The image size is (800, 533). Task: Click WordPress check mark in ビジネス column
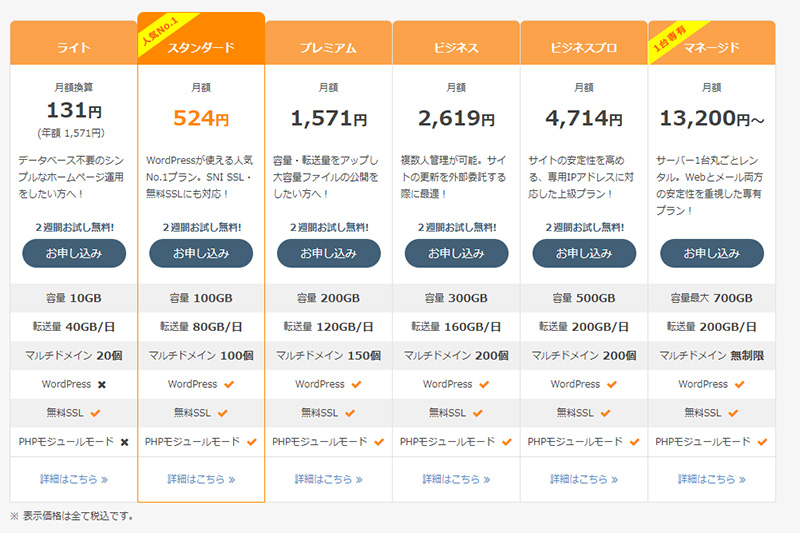coord(484,385)
